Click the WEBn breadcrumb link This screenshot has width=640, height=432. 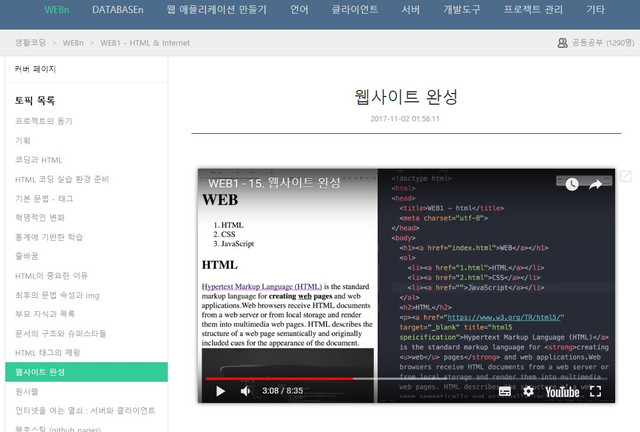tap(73, 43)
